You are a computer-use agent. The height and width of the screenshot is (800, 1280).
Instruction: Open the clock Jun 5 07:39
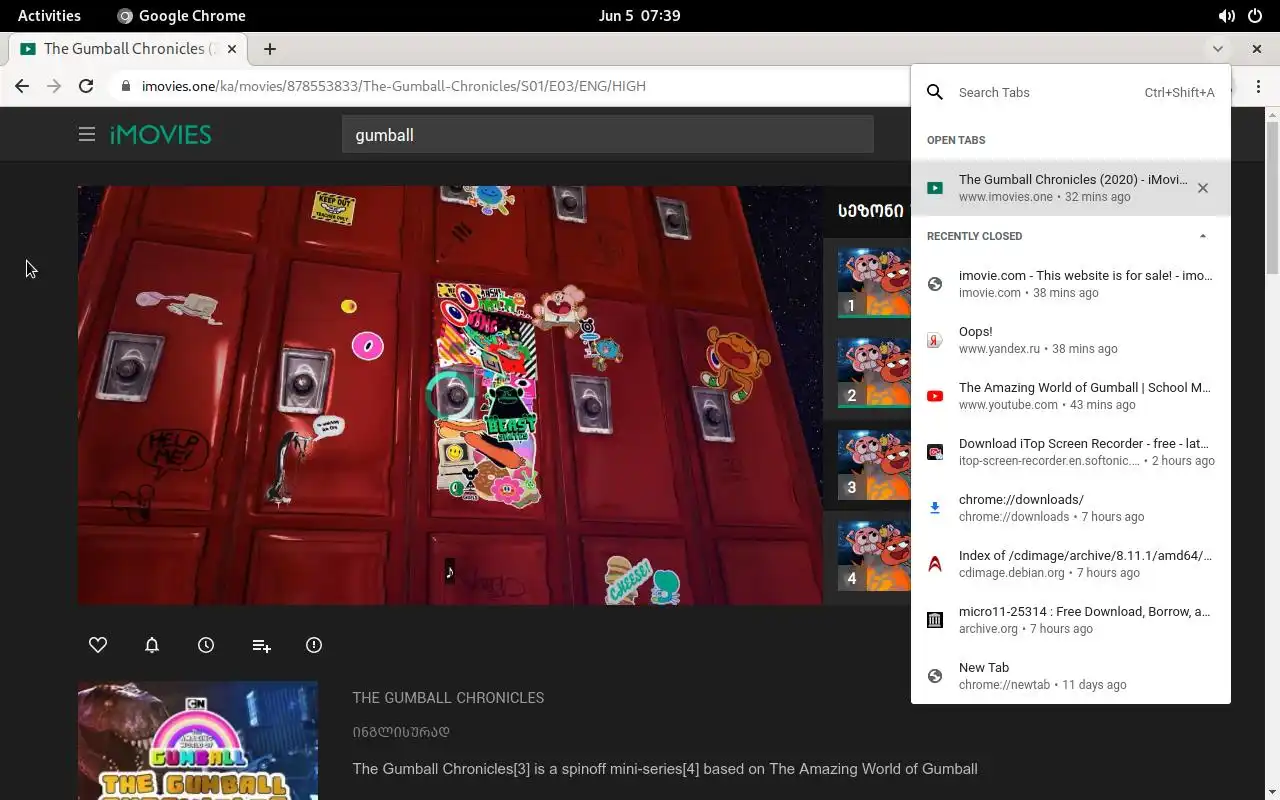(x=639, y=16)
